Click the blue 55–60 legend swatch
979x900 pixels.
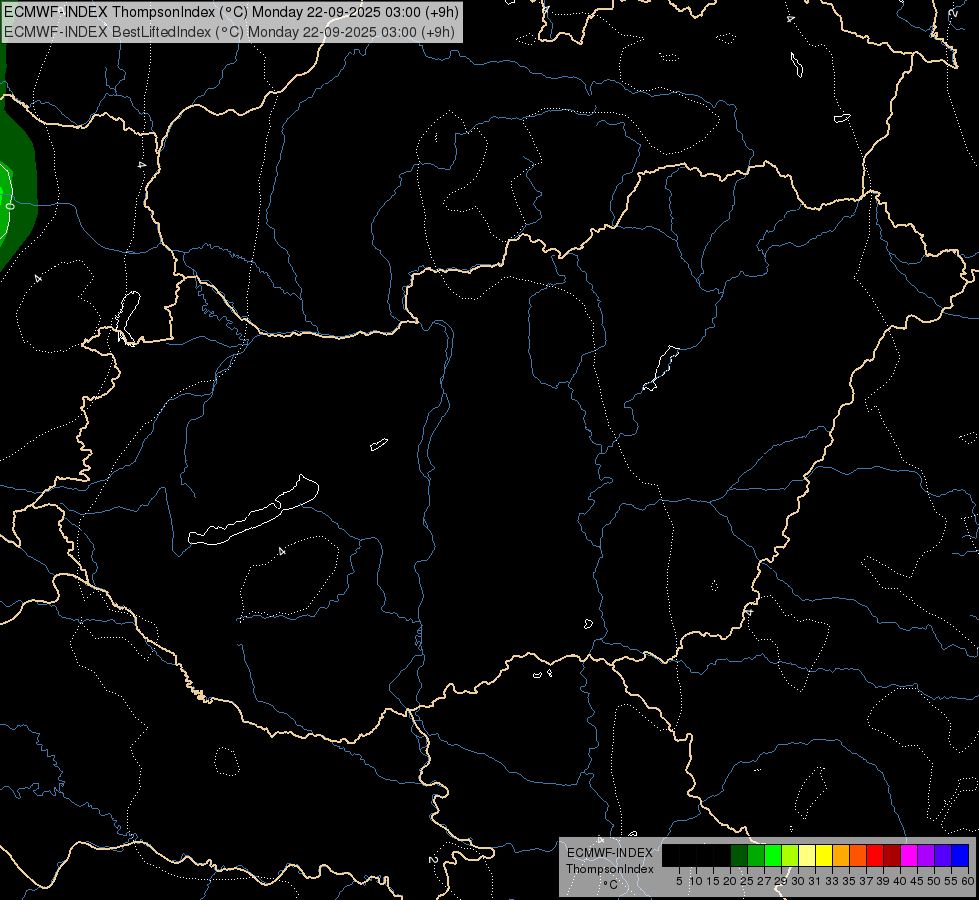click(959, 855)
